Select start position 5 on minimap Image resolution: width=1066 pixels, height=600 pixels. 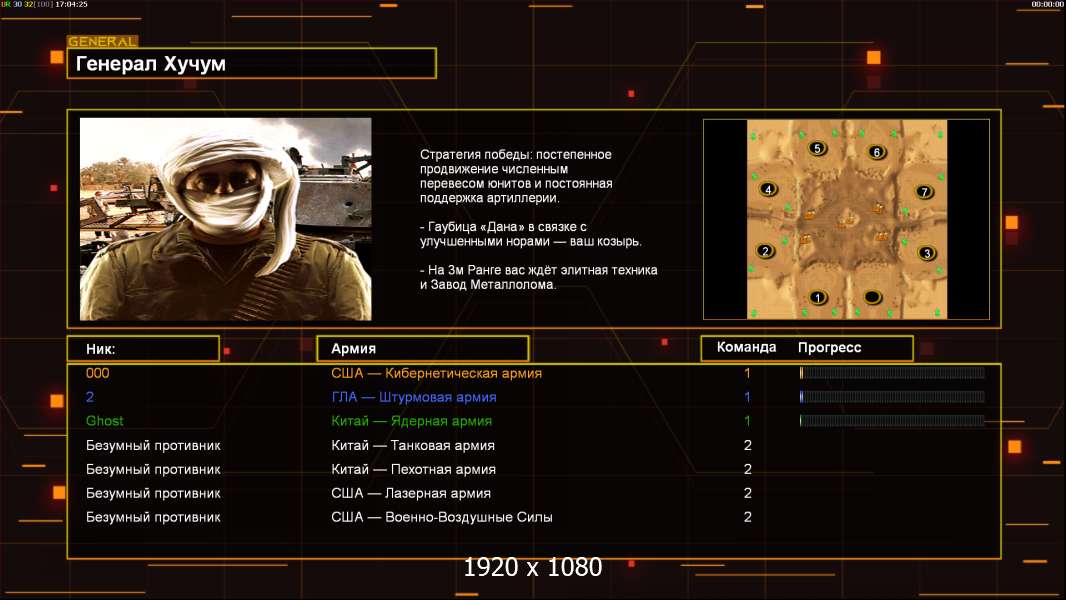817,148
